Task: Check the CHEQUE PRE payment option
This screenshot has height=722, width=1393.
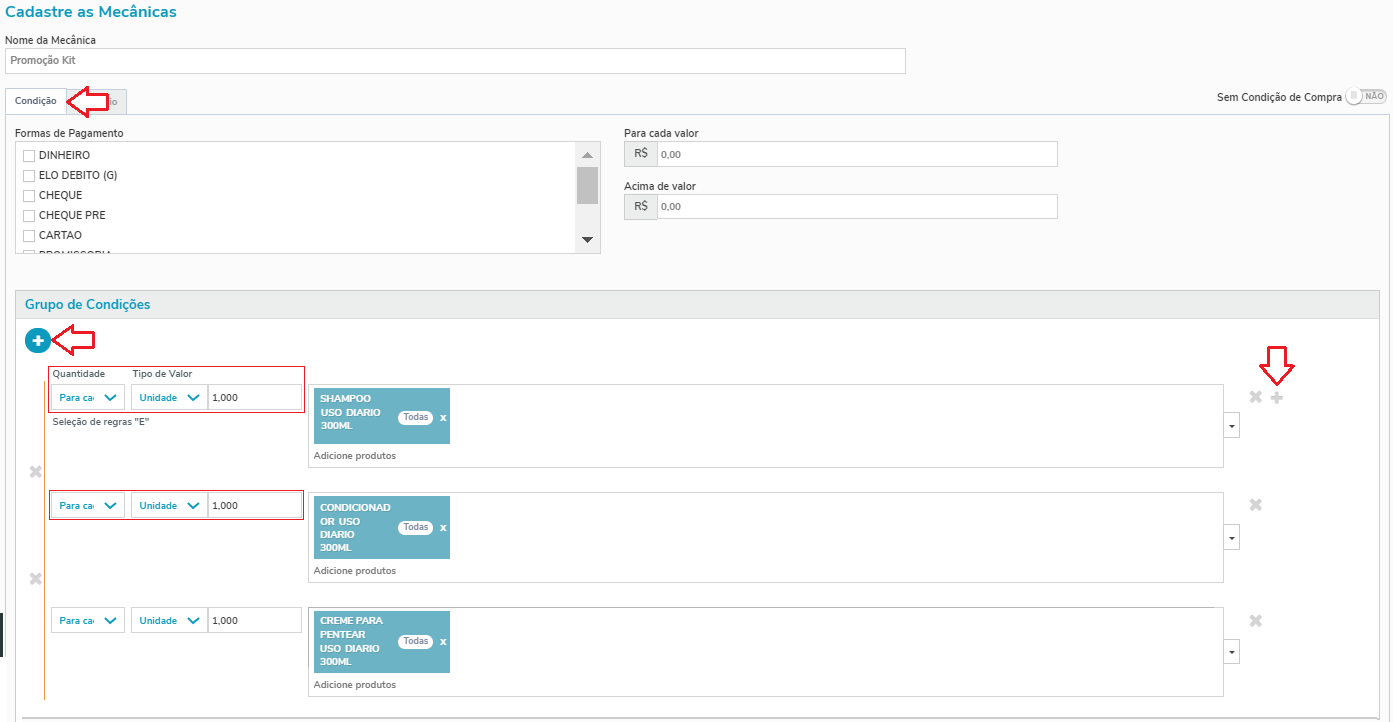Action: (x=29, y=216)
